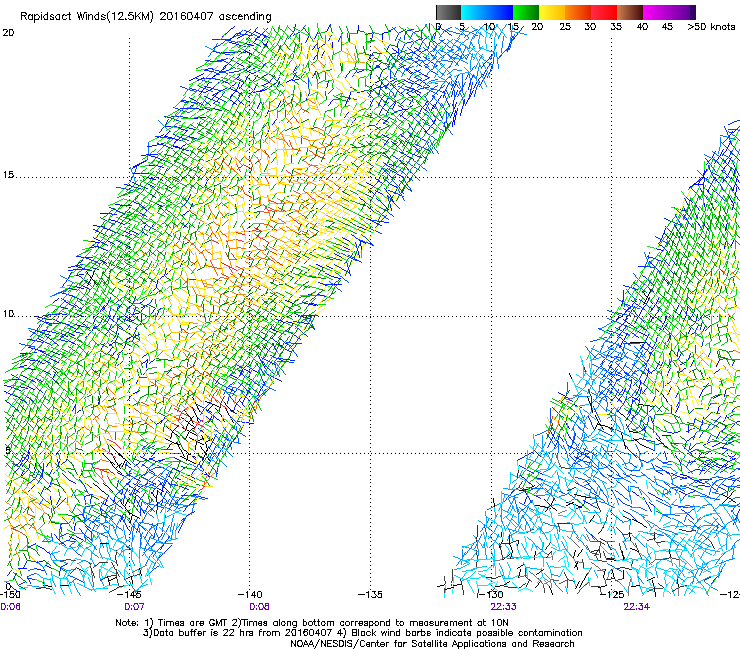The width and height of the screenshot is (740, 650).
Task: Click the '0:06' pass time label
Action: coord(10,607)
